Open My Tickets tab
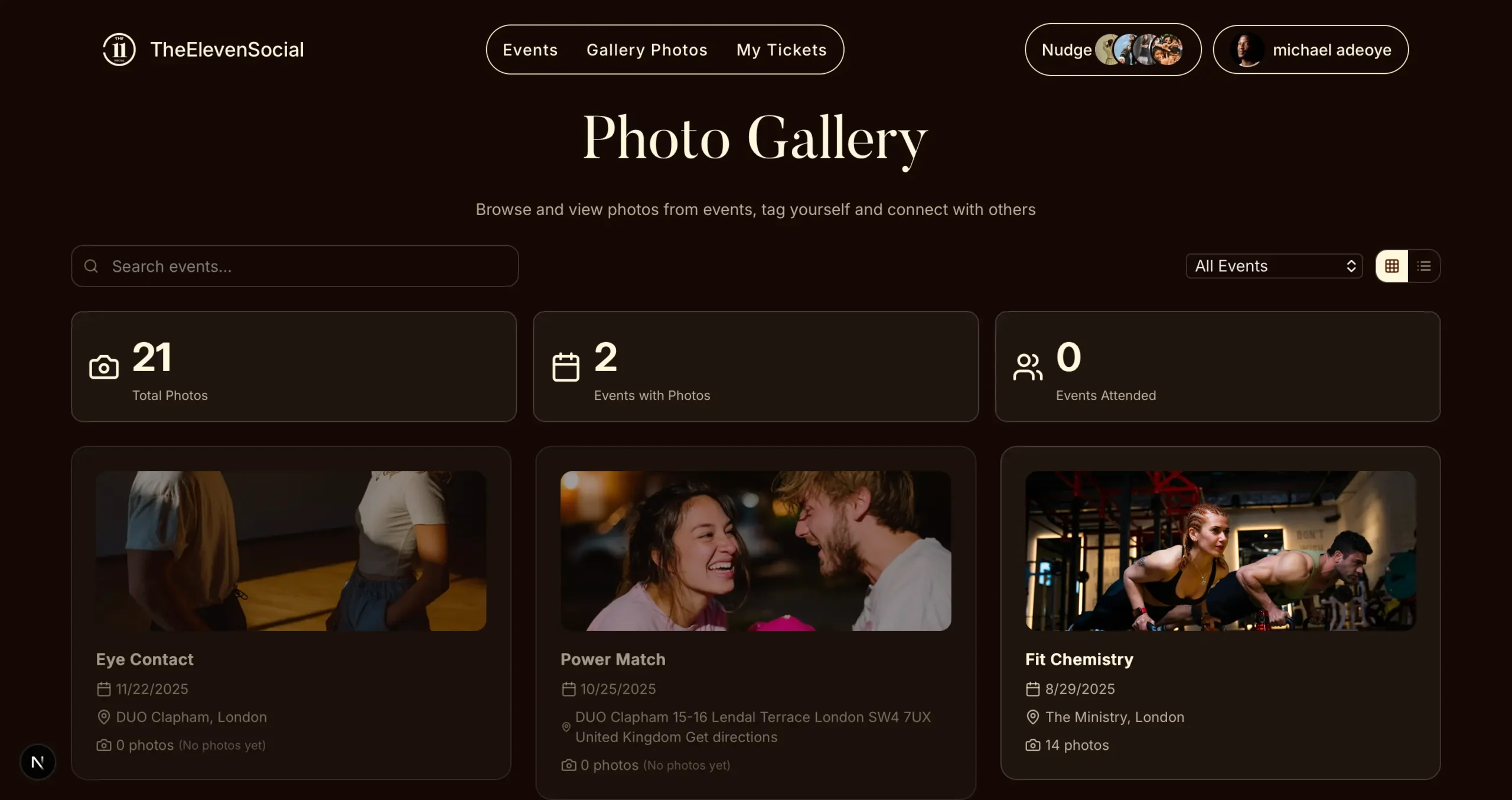1512x800 pixels. click(781, 50)
